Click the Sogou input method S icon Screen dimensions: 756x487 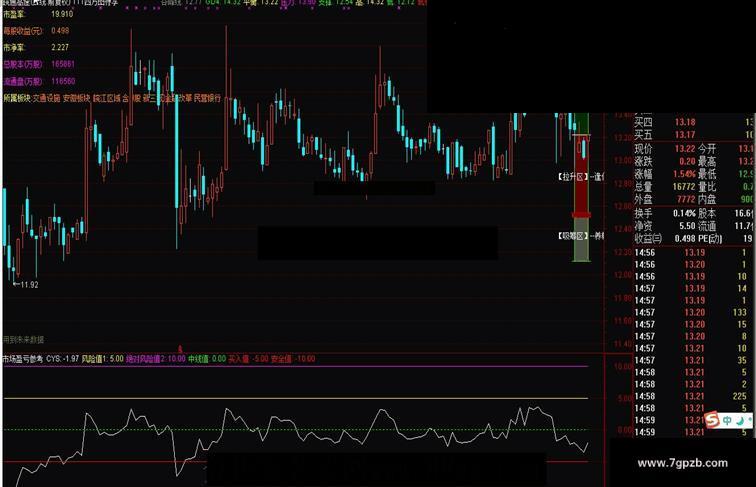[x=712, y=420]
